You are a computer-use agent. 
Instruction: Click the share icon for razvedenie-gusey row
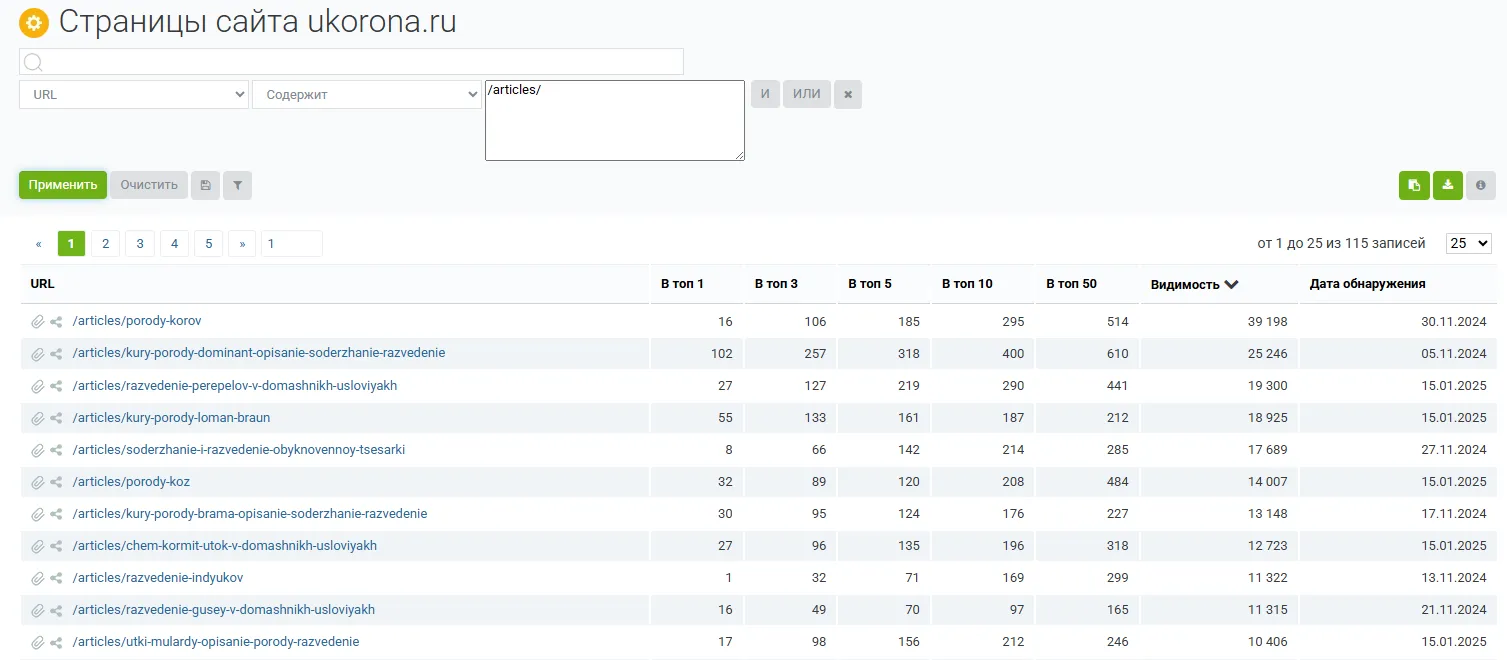click(x=57, y=610)
